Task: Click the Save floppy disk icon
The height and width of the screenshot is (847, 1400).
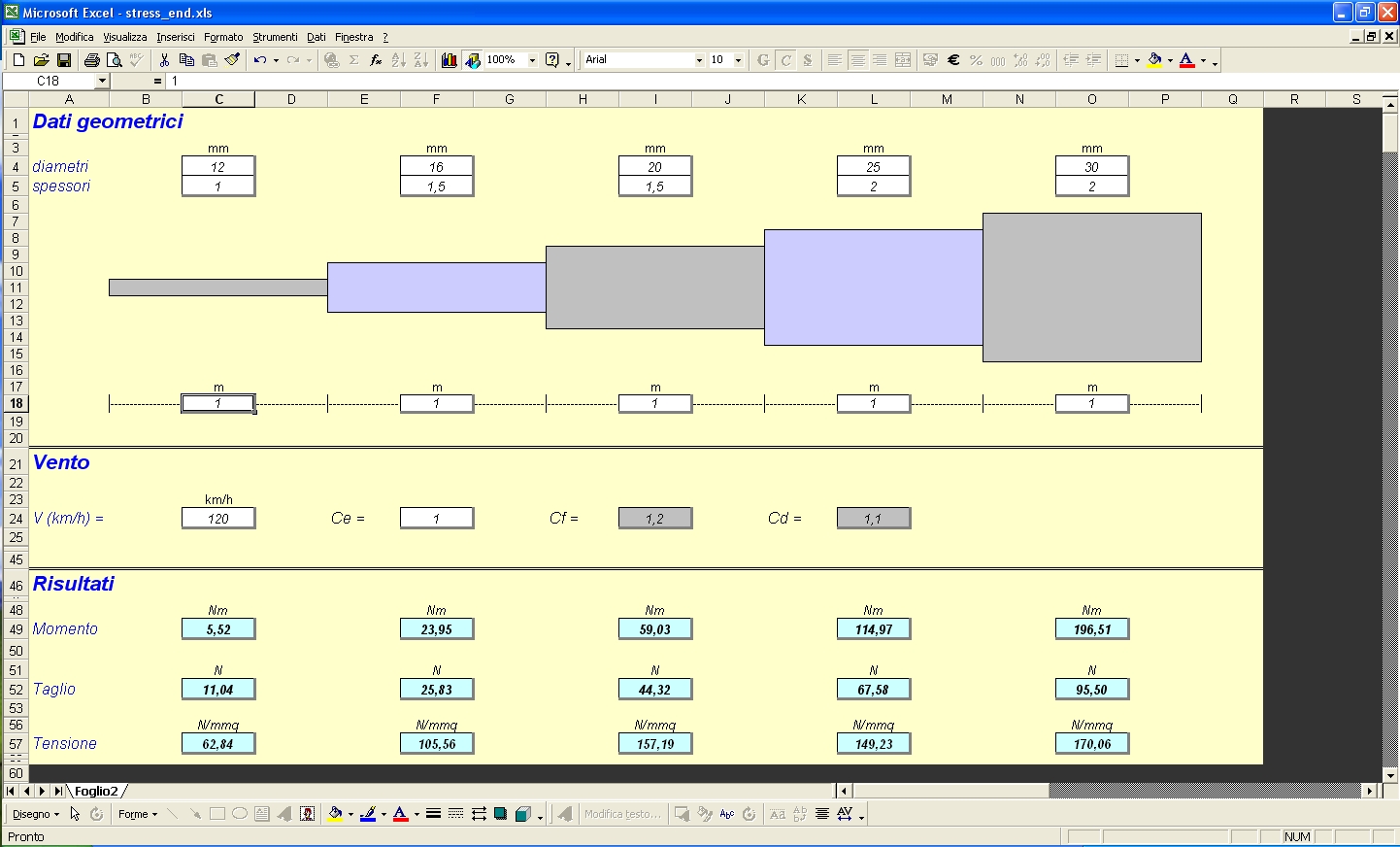Action: (64, 60)
